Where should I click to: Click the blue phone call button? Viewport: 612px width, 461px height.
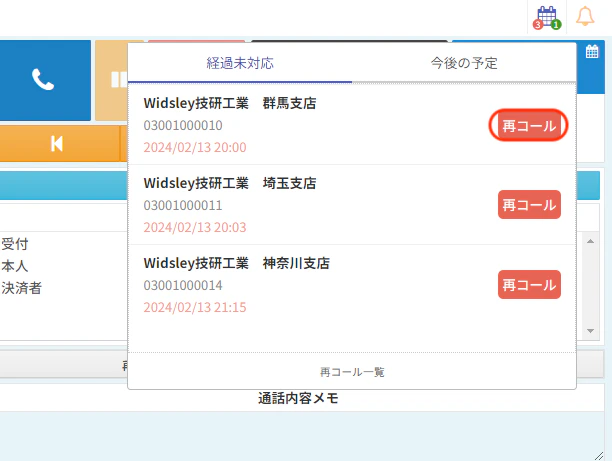[43, 80]
